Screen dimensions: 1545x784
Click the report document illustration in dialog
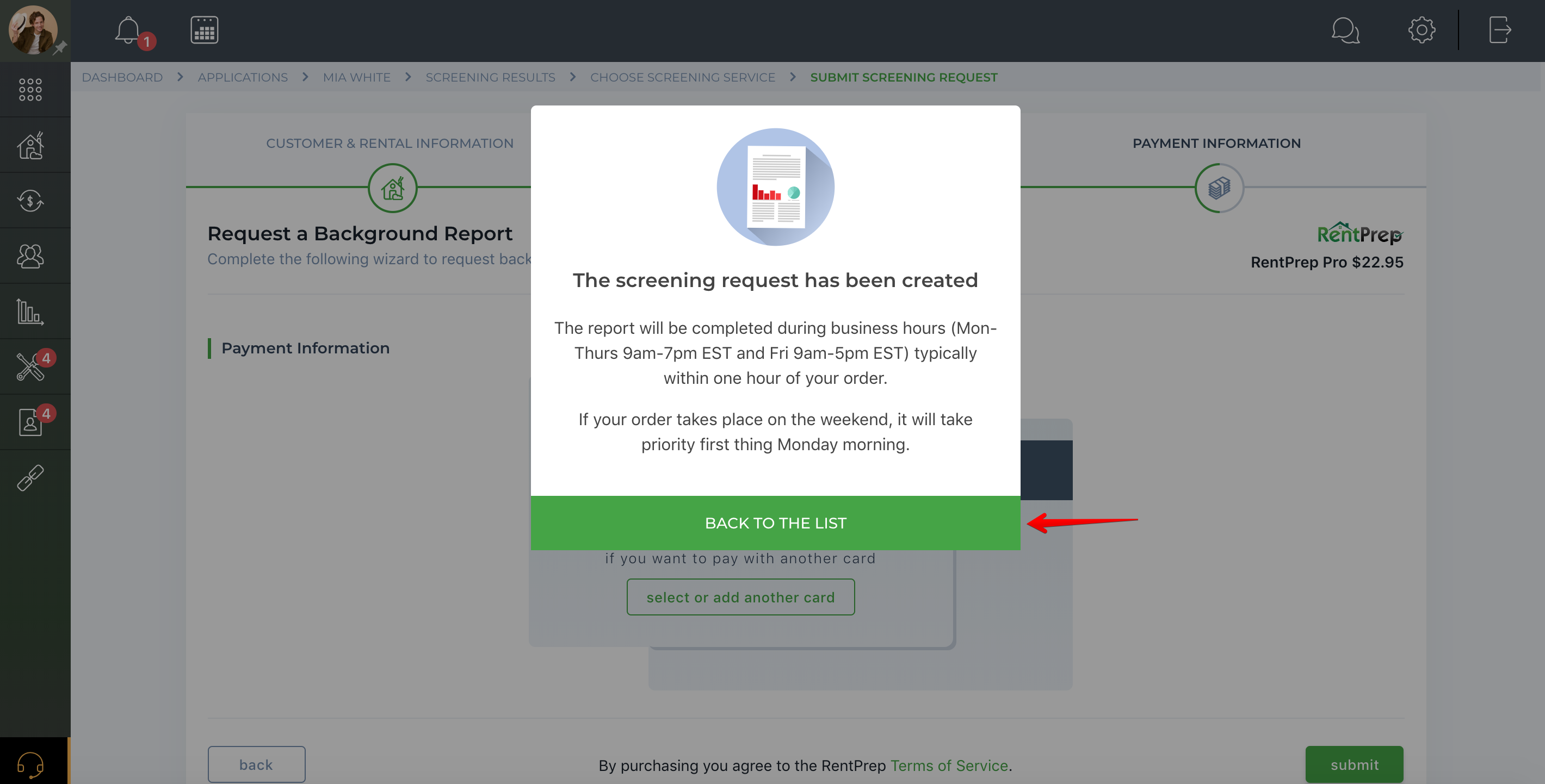pos(775,187)
